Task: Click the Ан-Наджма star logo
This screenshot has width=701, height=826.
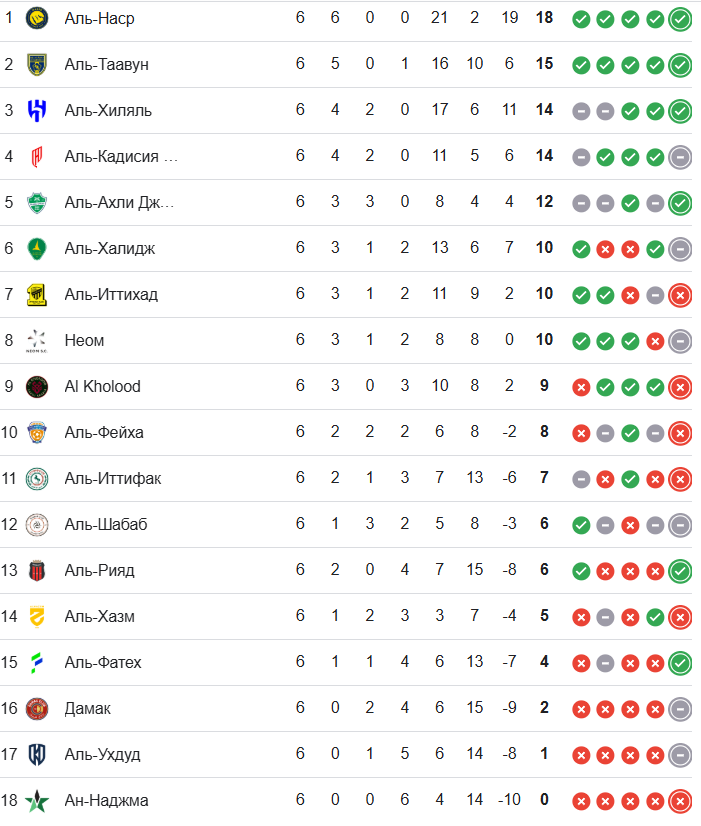Action: click(37, 800)
